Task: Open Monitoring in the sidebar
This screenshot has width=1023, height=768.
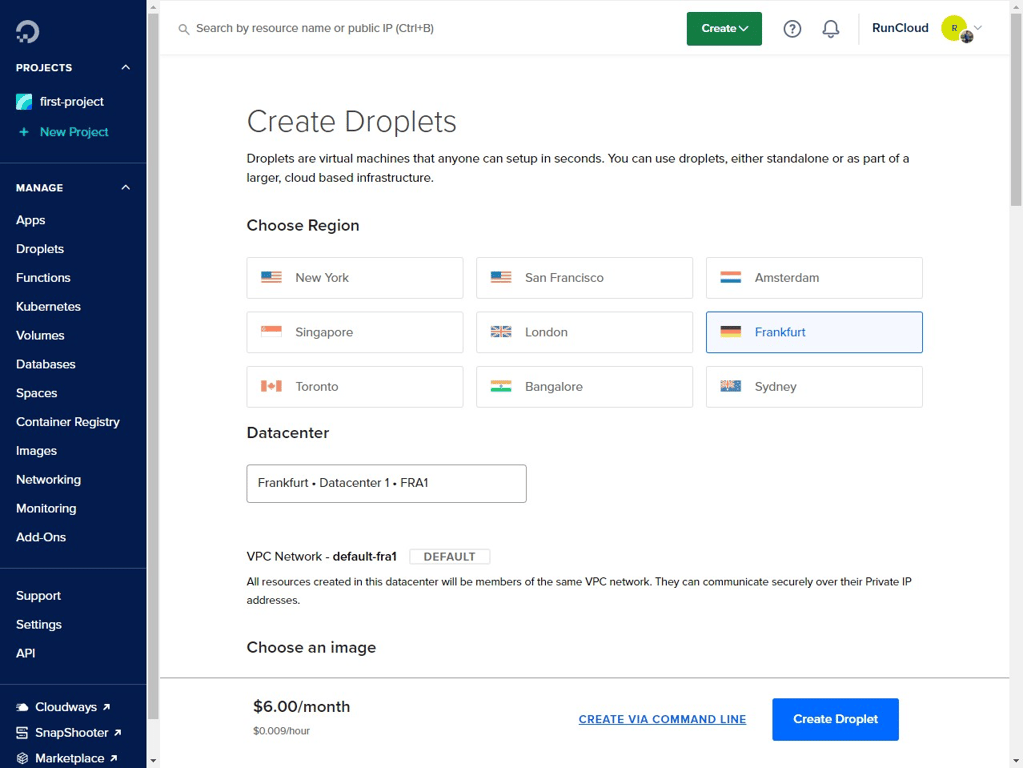Action: pyautogui.click(x=46, y=508)
